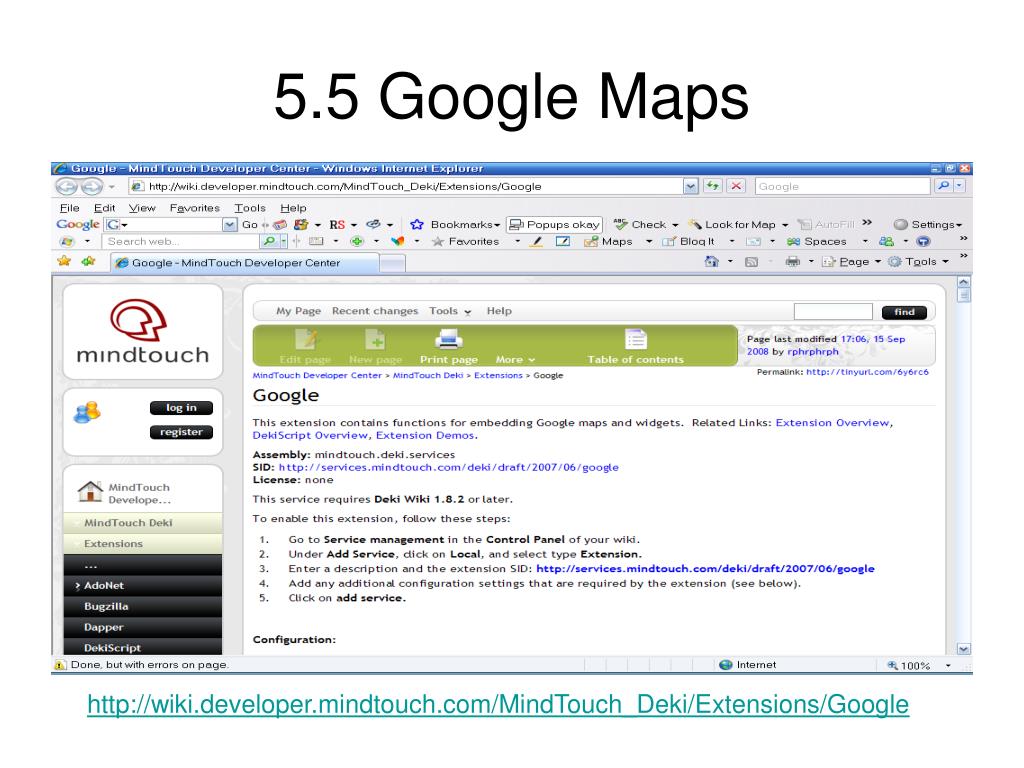The width and height of the screenshot is (1024, 768).
Task: Toggle the Popups okay blocker button
Action: click(554, 224)
